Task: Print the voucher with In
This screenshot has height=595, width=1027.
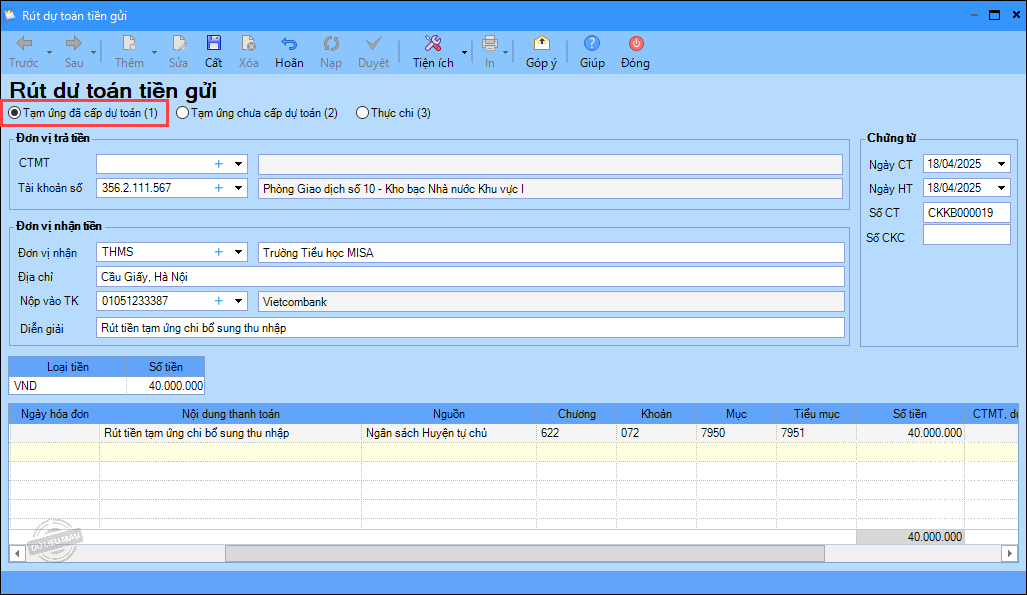Action: (x=490, y=52)
